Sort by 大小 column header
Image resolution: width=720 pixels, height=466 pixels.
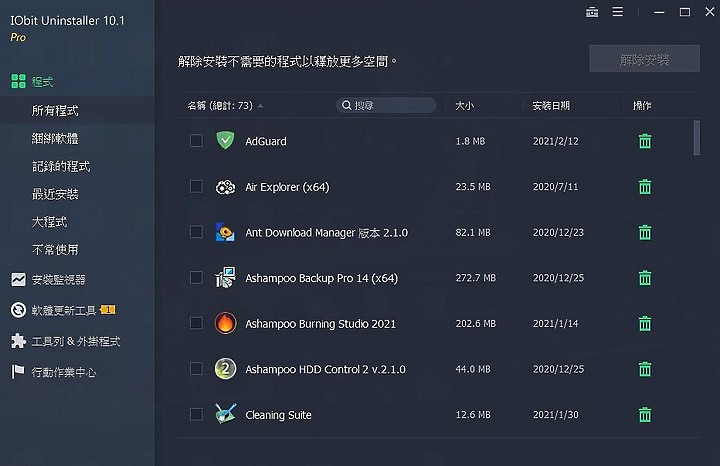[x=464, y=106]
